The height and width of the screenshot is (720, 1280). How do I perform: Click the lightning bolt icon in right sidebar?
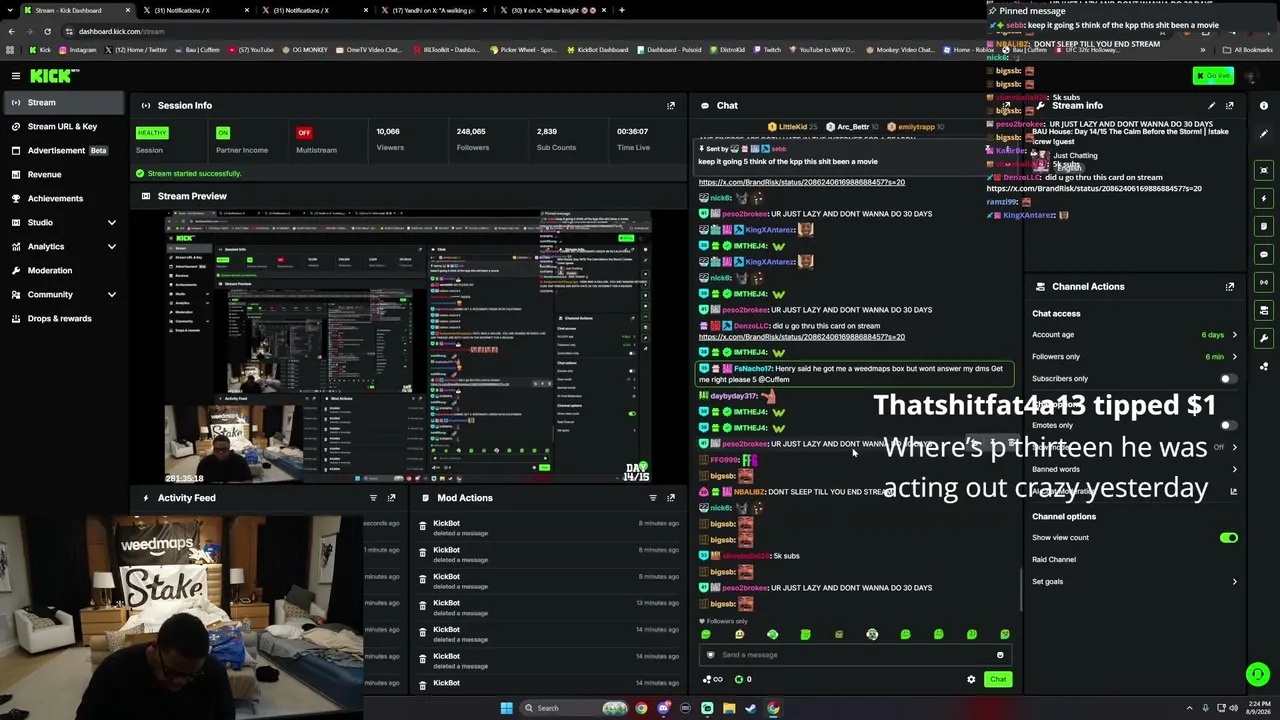click(x=1264, y=198)
